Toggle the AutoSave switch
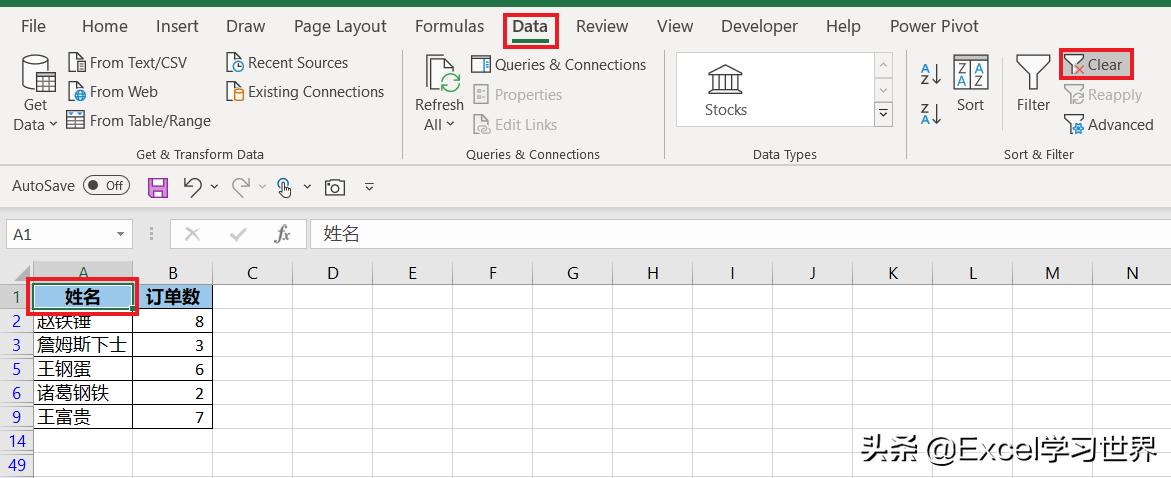 pos(106,186)
